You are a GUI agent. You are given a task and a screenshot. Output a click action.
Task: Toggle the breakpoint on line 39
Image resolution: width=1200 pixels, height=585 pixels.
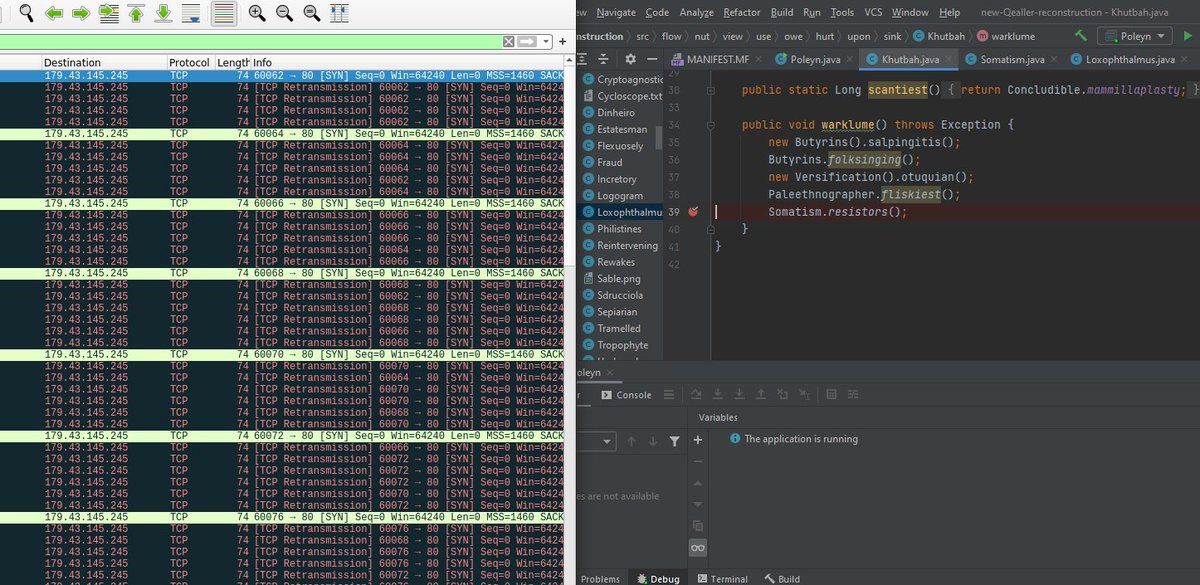tap(692, 212)
